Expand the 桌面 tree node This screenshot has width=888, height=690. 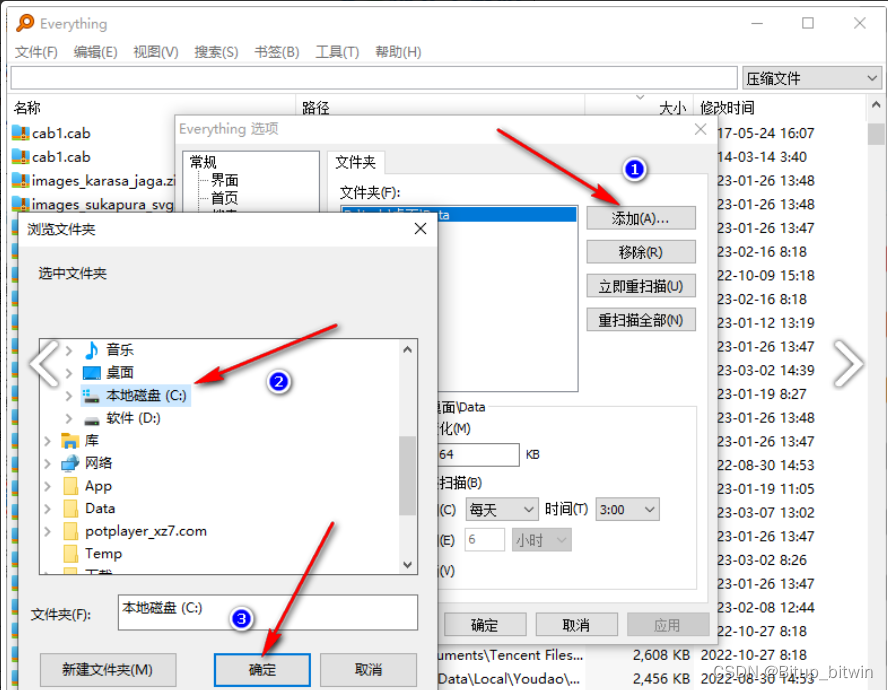[x=69, y=373]
